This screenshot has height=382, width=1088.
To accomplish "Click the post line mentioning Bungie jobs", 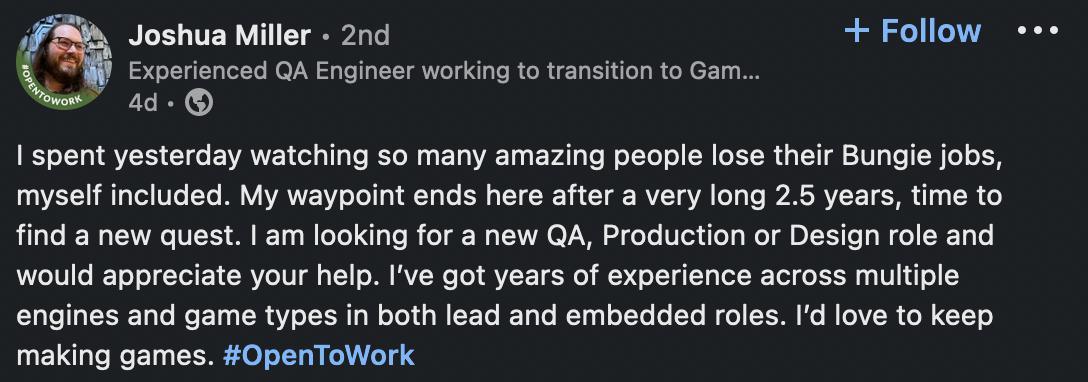I will tap(509, 157).
